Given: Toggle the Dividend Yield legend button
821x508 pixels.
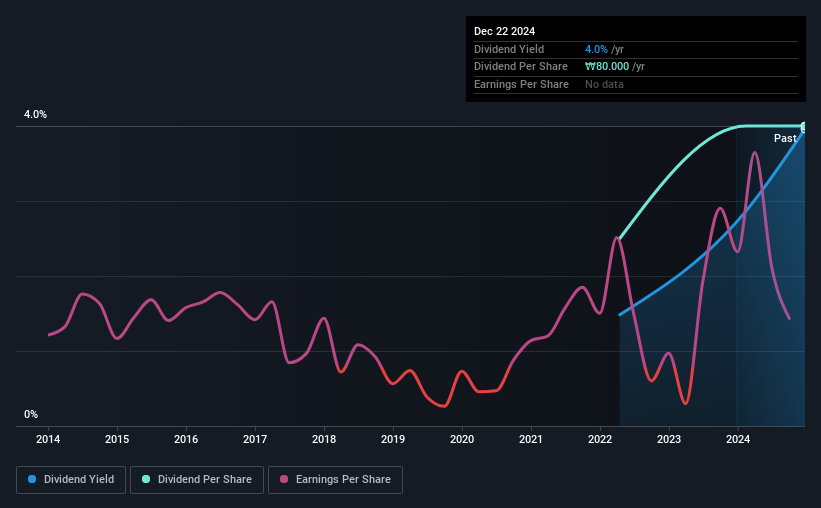Looking at the screenshot, I should (71, 480).
